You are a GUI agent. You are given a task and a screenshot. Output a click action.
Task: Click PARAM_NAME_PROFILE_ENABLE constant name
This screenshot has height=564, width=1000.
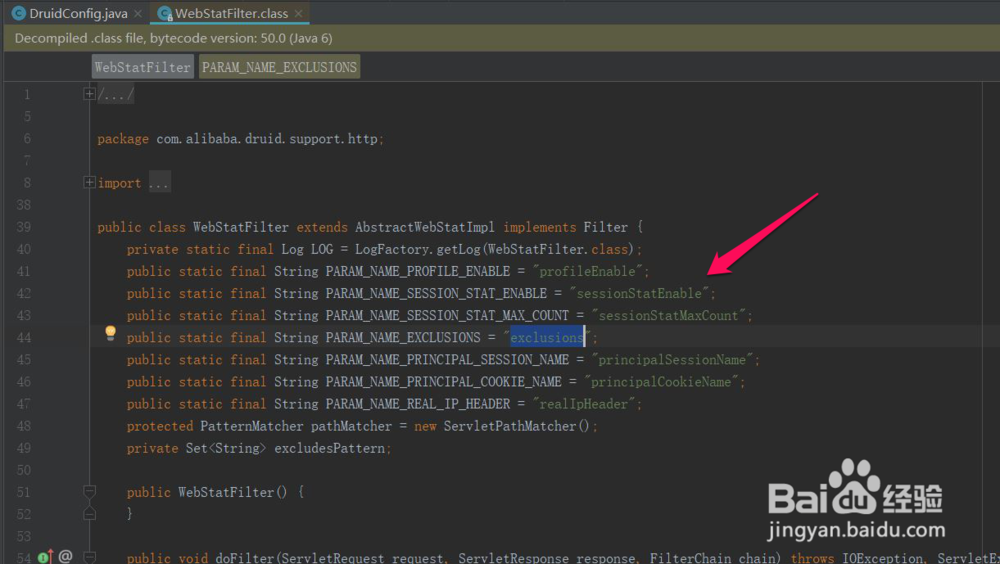tap(418, 272)
